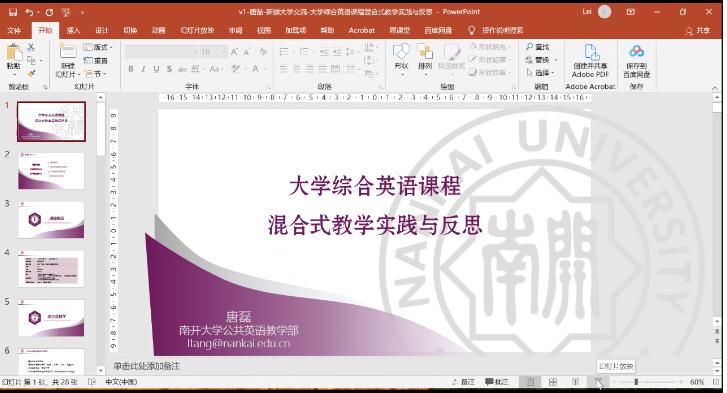Expand the Select dropdown in editing group
Image resolution: width=727 pixels, height=393 pixels.
point(542,73)
